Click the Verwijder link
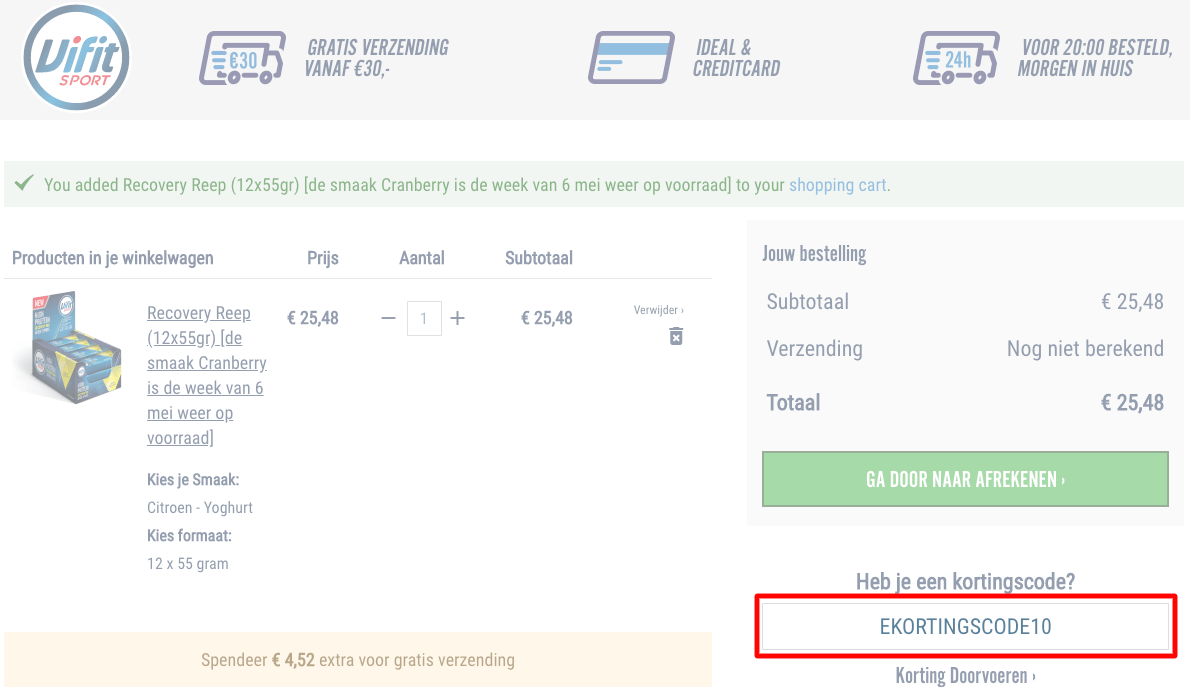This screenshot has height=692, width=1190. pyautogui.click(x=658, y=310)
